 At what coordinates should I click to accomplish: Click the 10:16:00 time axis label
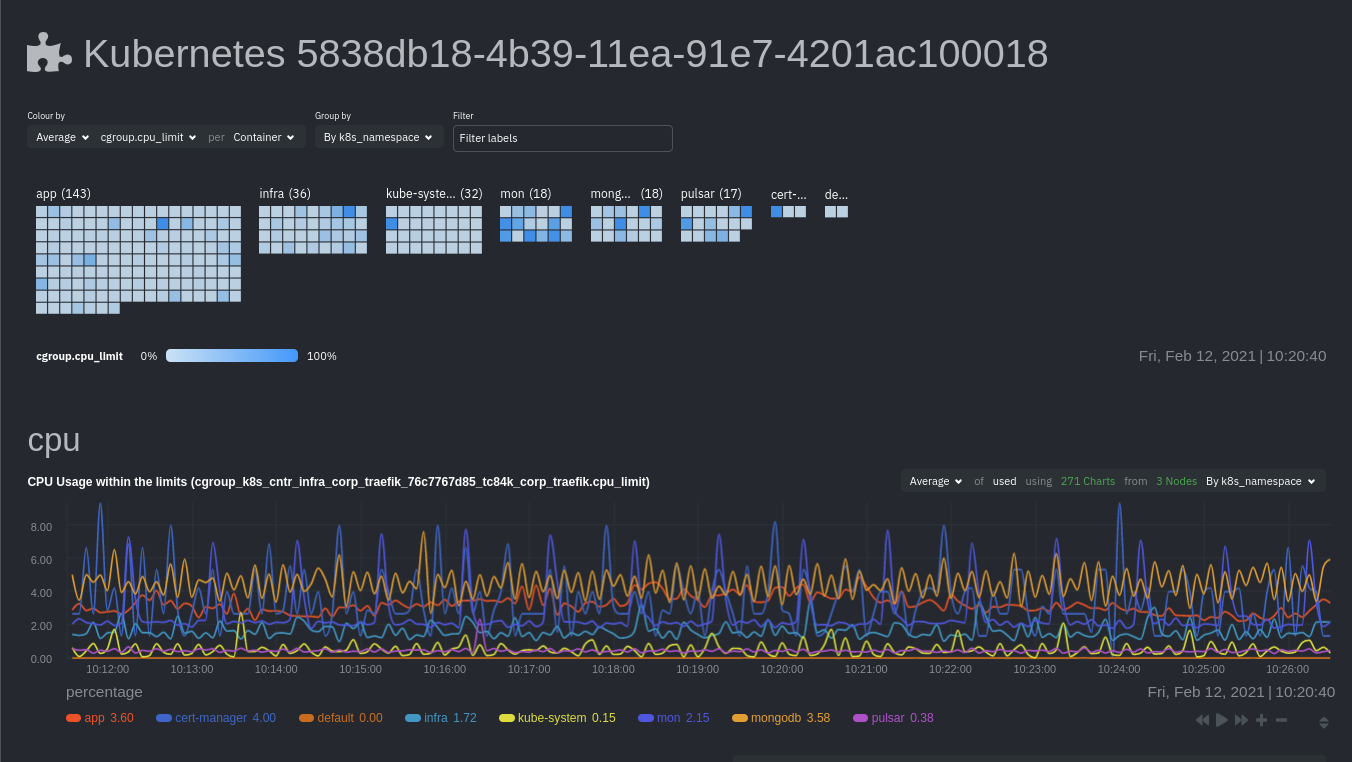click(445, 669)
